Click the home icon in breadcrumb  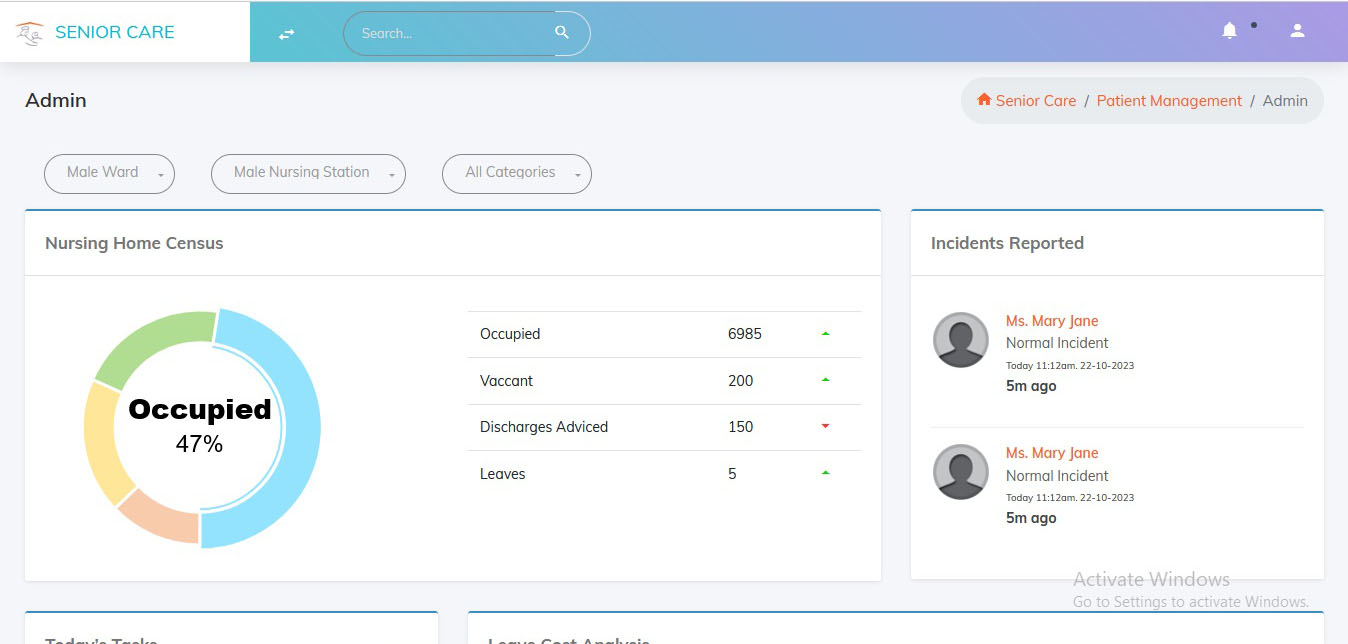(x=984, y=100)
